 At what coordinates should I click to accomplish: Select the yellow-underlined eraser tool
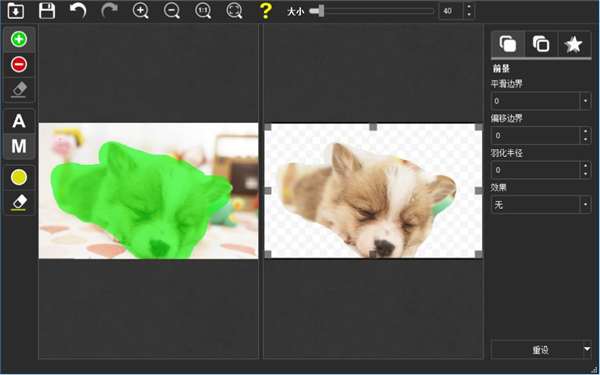(19, 202)
